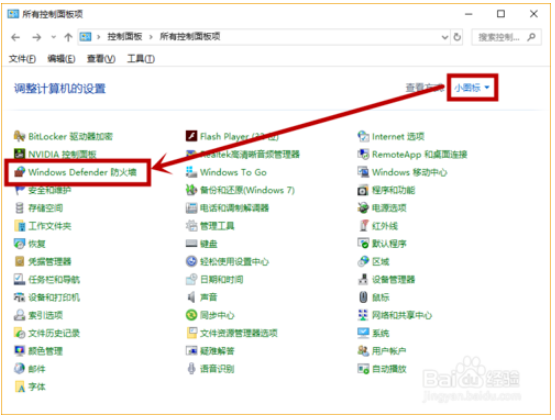Open the 查看(V) menu
This screenshot has height=420, width=555.
[101, 59]
